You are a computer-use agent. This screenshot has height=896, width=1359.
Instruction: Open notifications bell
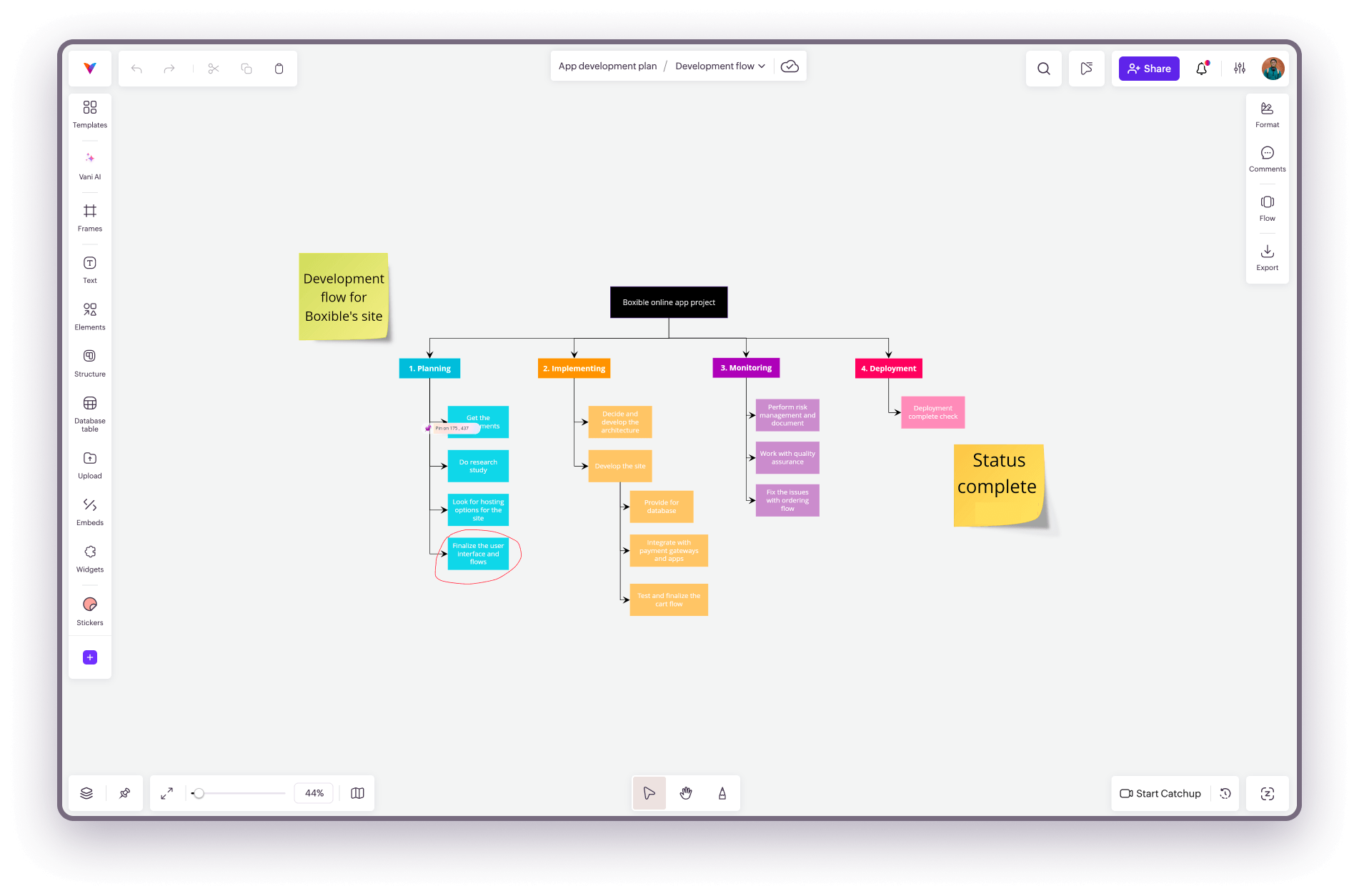click(1202, 69)
